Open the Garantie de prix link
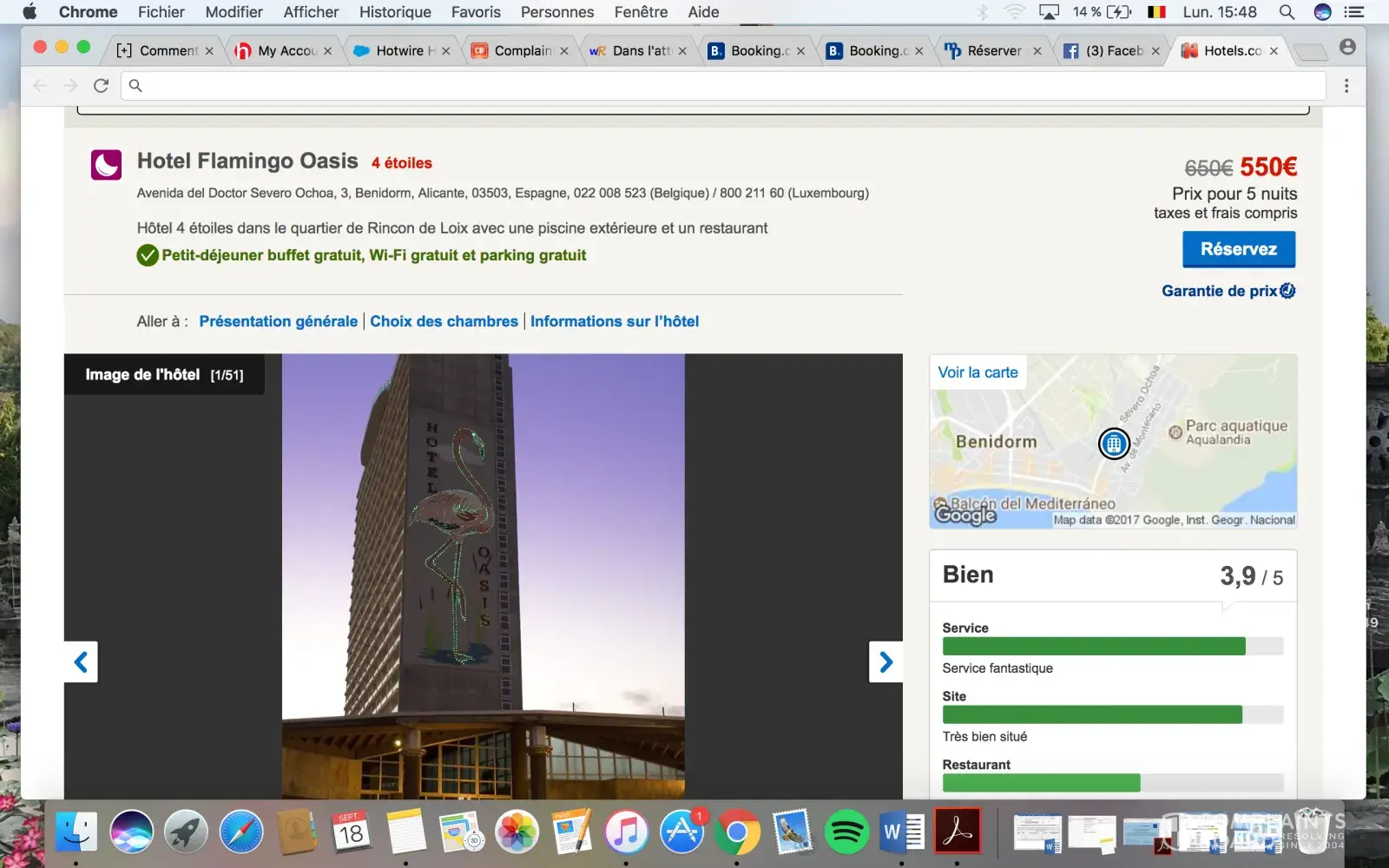1389x868 pixels. pos(1228,291)
